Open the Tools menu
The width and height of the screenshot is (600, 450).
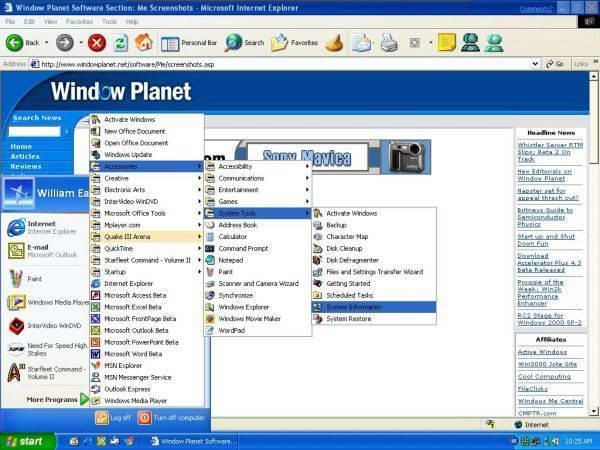(x=109, y=22)
